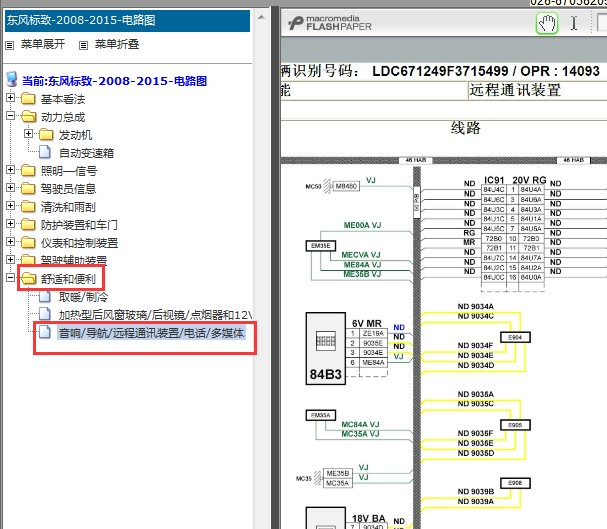Viewport: 607px width, 529px height.
Task: Click the 加热型后风窗玻璃 document icon
Action: pyautogui.click(x=45, y=314)
